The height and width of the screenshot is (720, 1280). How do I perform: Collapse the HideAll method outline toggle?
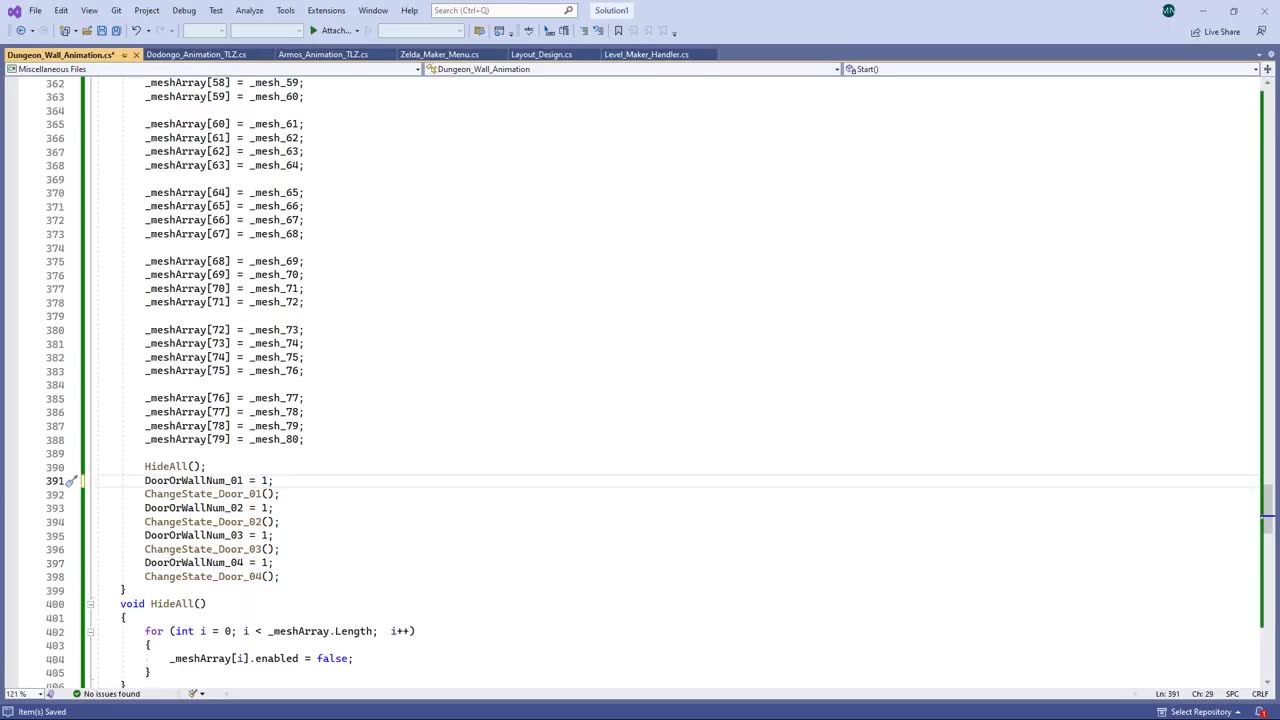click(90, 604)
